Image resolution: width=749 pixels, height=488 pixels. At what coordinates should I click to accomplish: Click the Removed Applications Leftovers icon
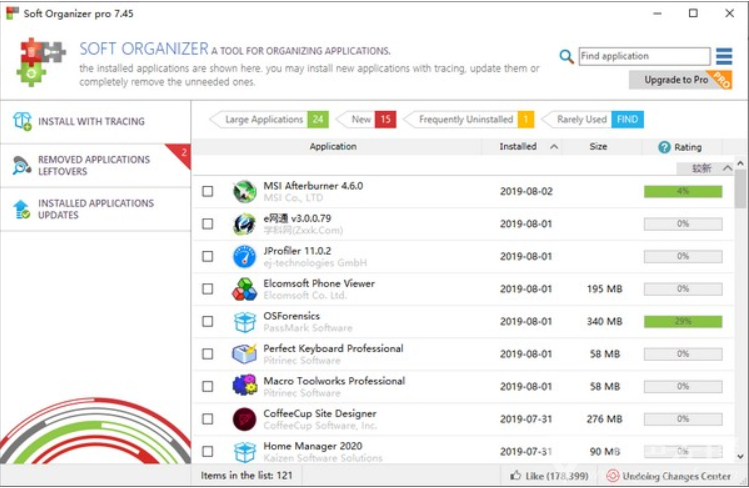[x=22, y=165]
